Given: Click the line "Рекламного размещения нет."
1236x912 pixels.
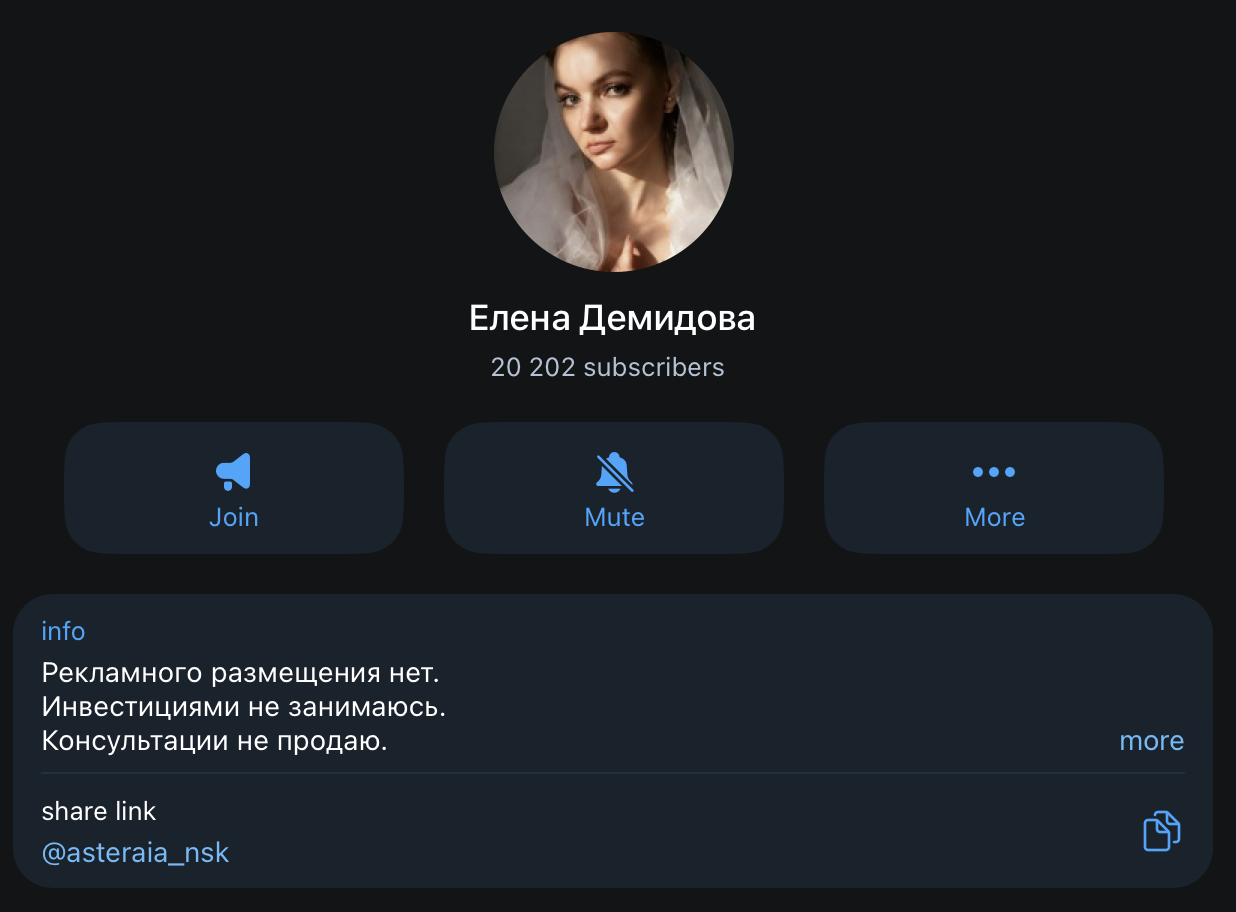Looking at the screenshot, I should point(241,672).
